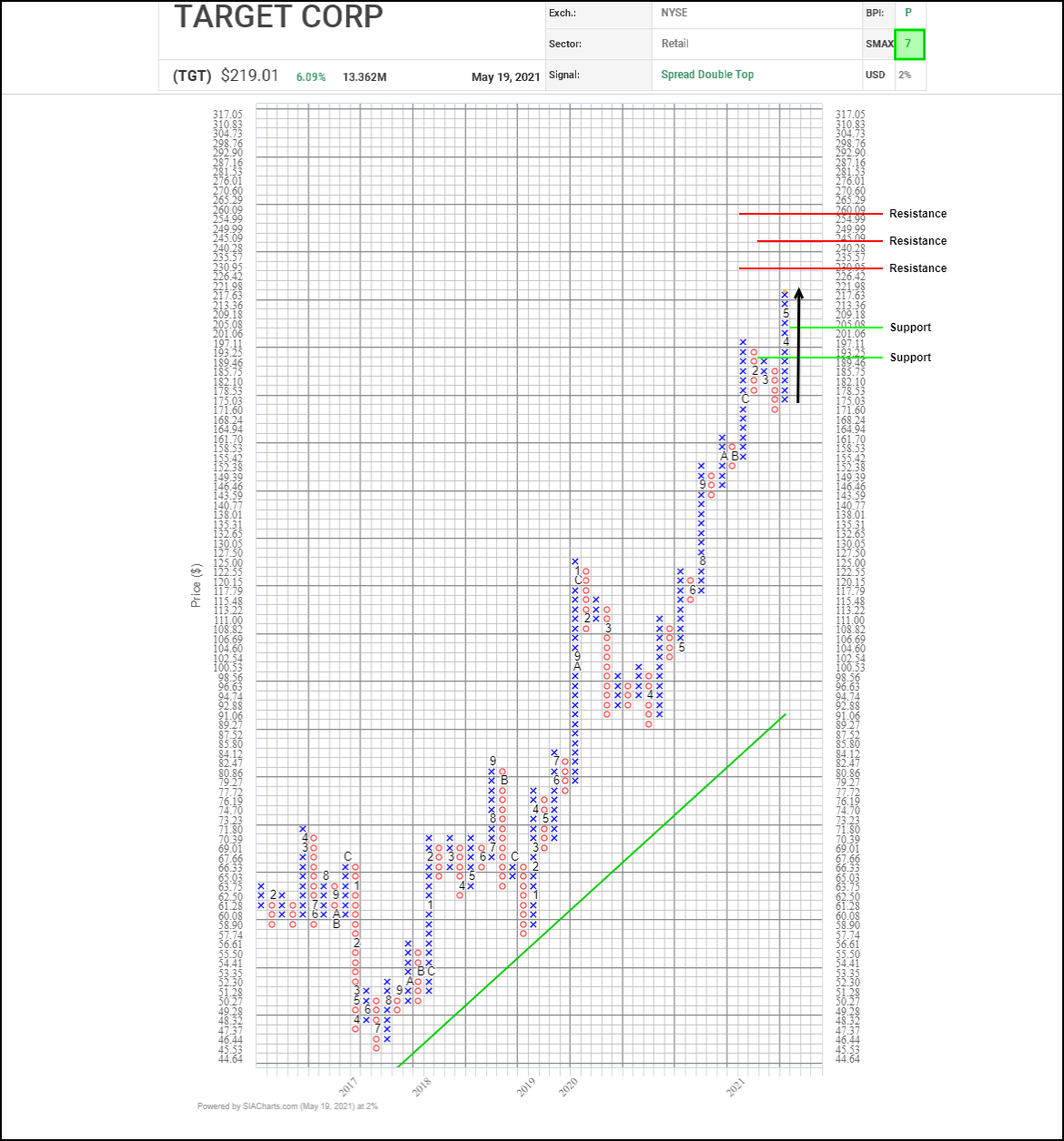Click the lowest Resistance label
Viewport: 1064px width, 1141px height.
pos(917,268)
